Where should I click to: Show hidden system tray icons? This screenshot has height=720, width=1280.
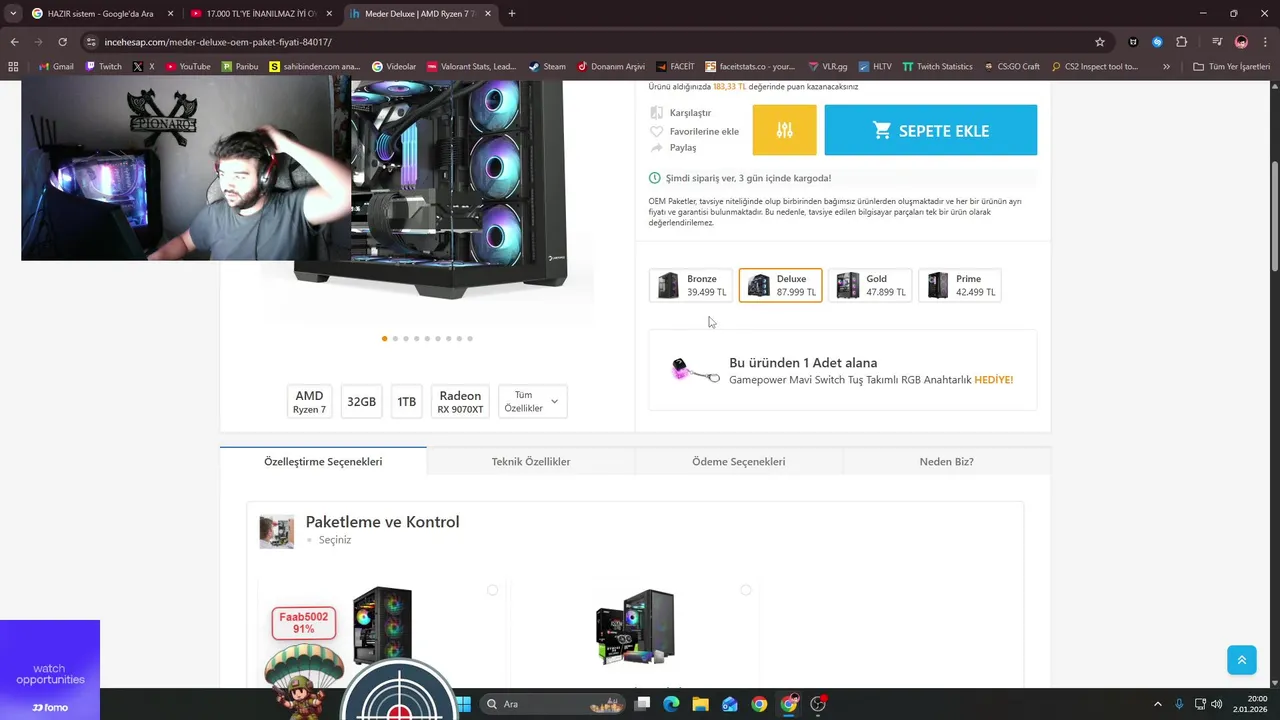[1158, 704]
